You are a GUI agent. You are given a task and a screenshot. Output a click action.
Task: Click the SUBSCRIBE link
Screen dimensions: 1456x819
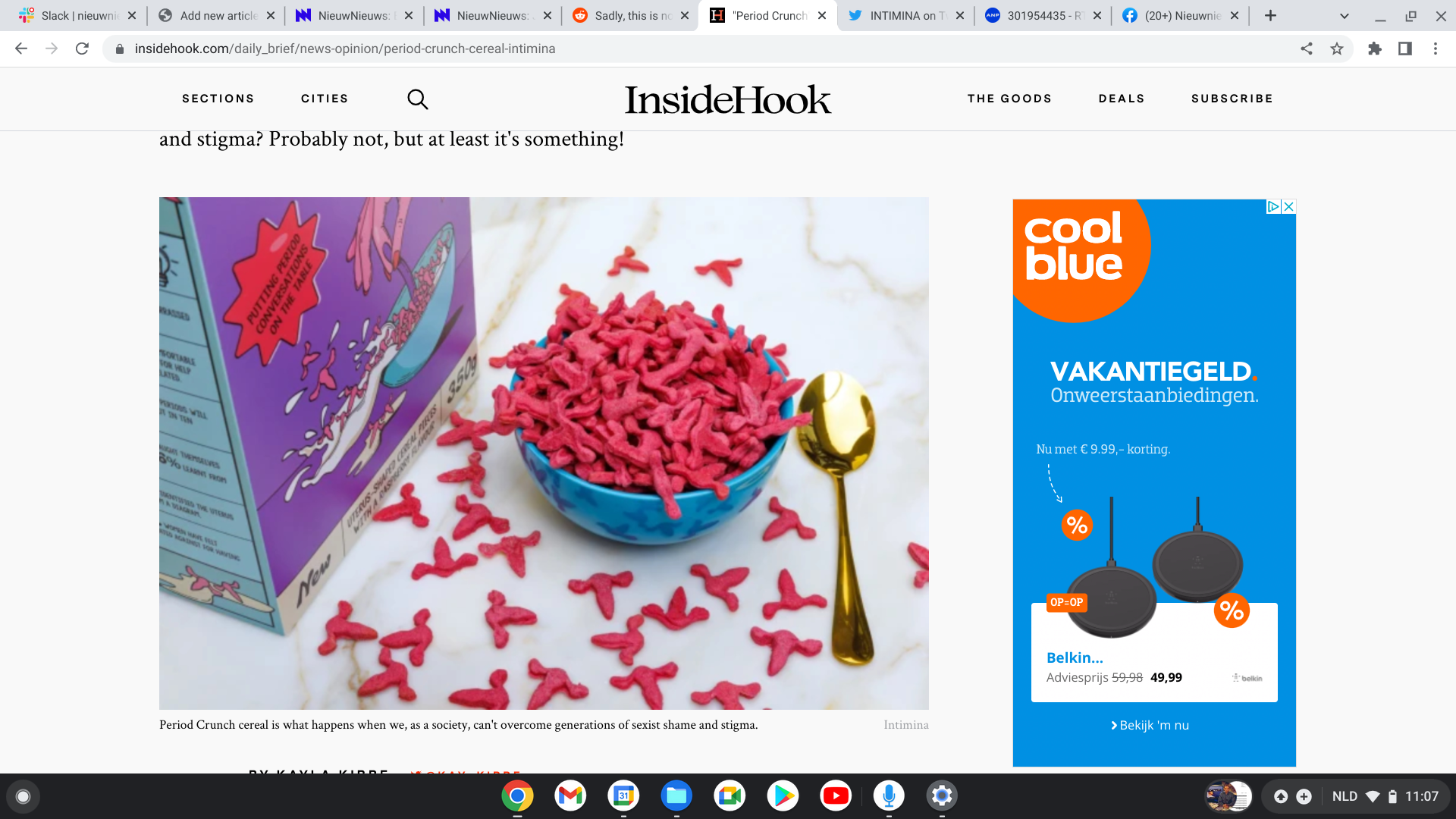tap(1232, 99)
